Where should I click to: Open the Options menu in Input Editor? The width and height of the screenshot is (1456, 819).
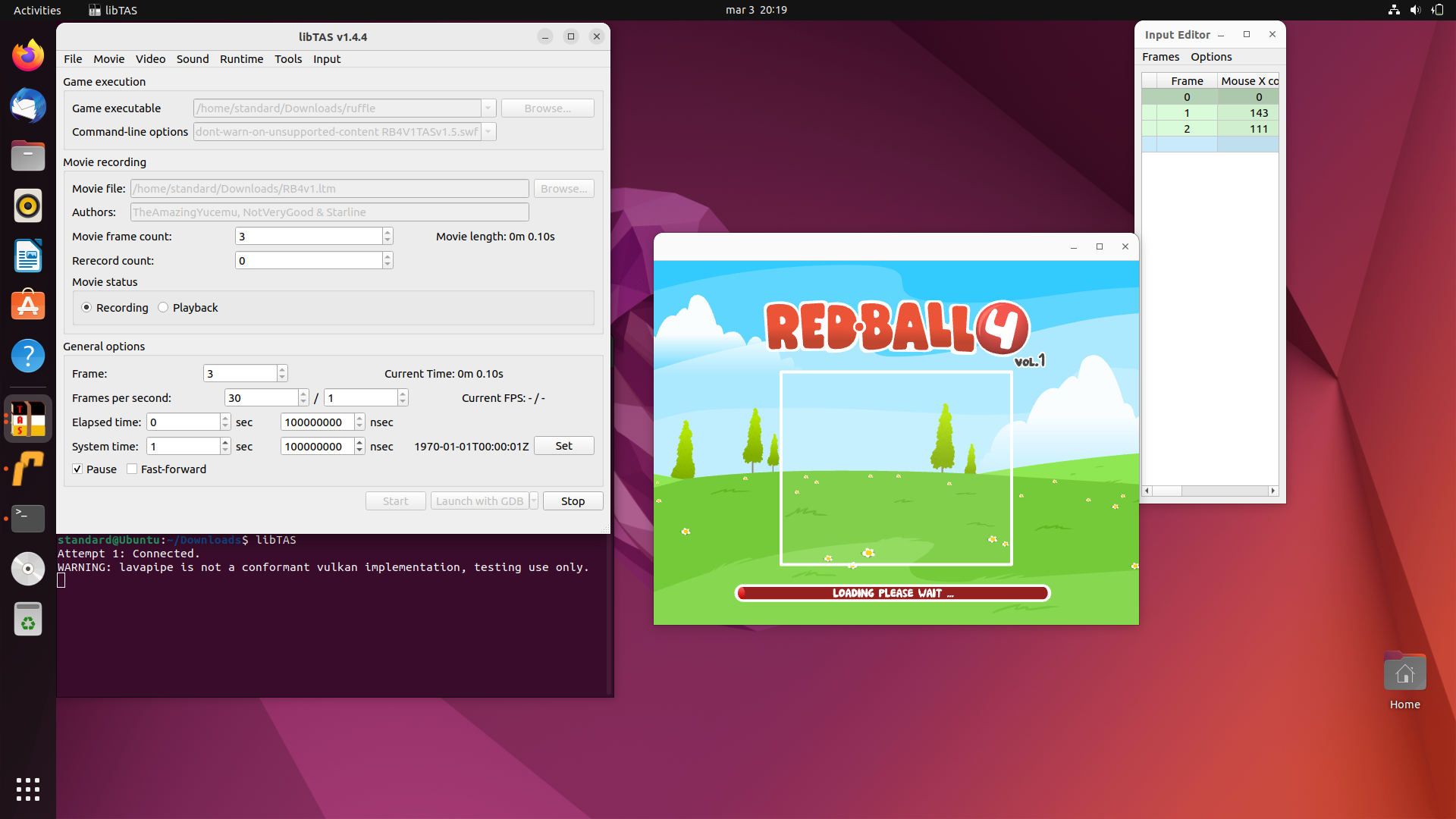(1211, 57)
